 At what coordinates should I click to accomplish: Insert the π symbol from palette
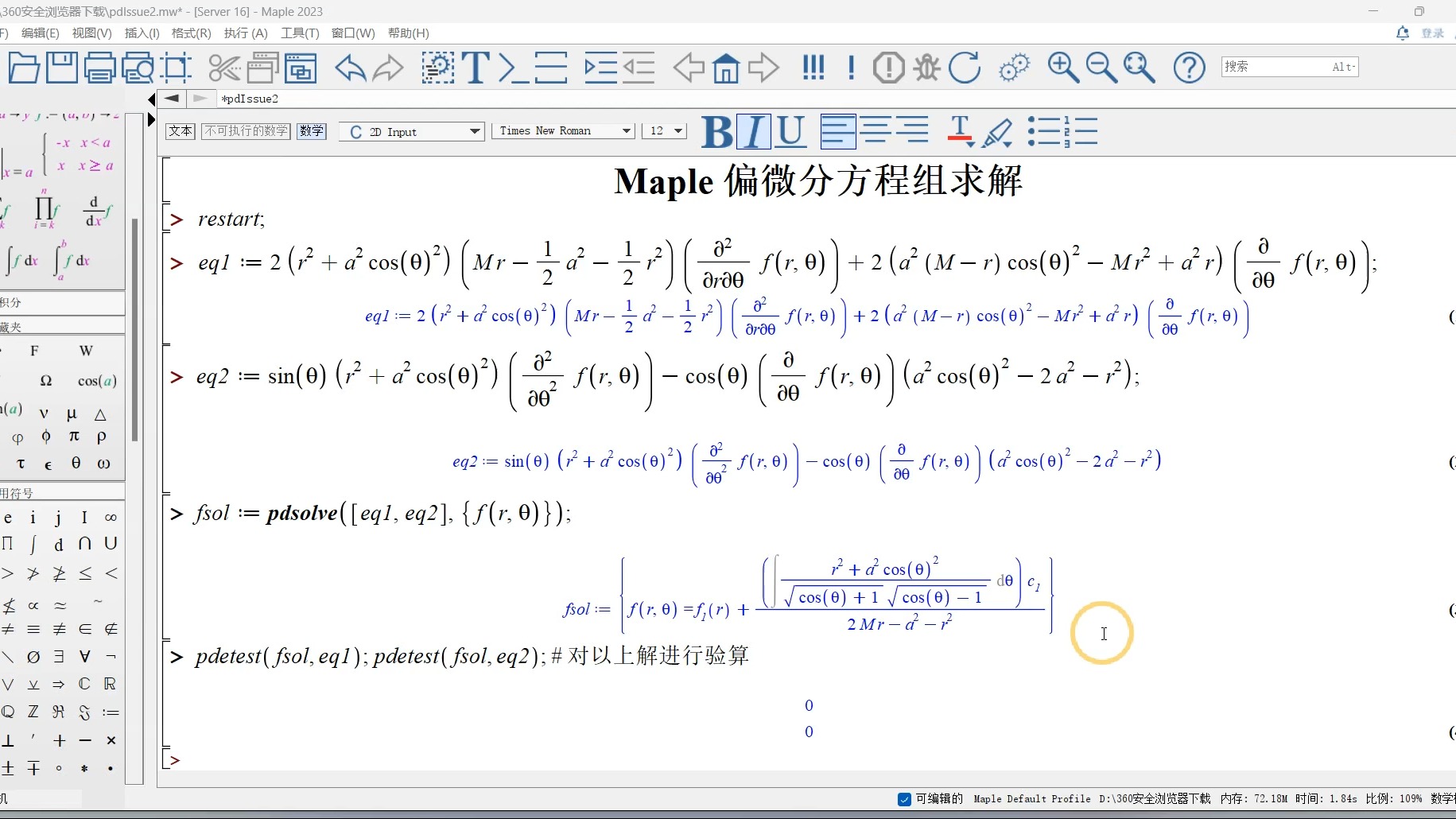[74, 436]
